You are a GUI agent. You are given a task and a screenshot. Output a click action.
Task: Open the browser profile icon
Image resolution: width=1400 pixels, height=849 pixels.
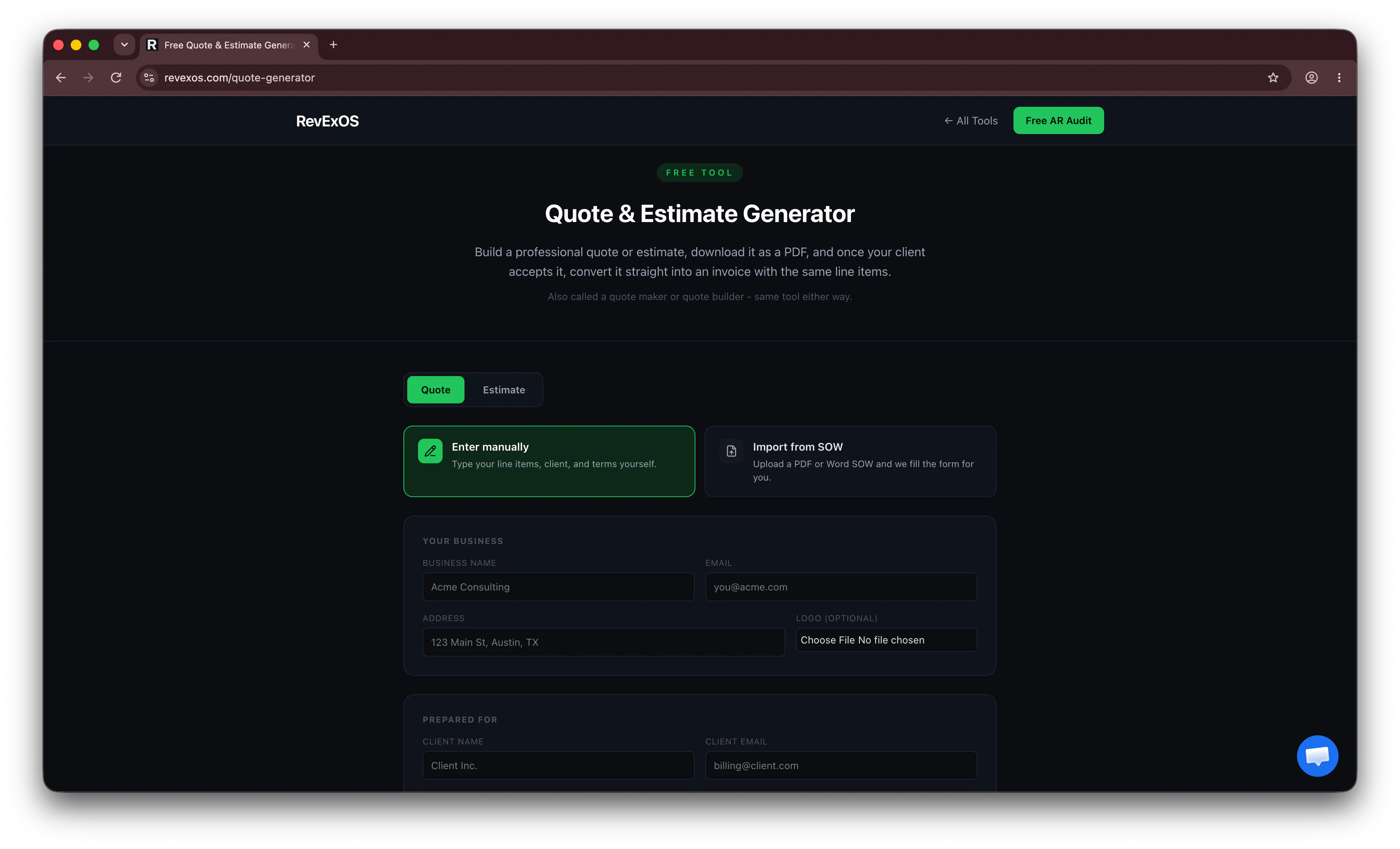click(1311, 78)
